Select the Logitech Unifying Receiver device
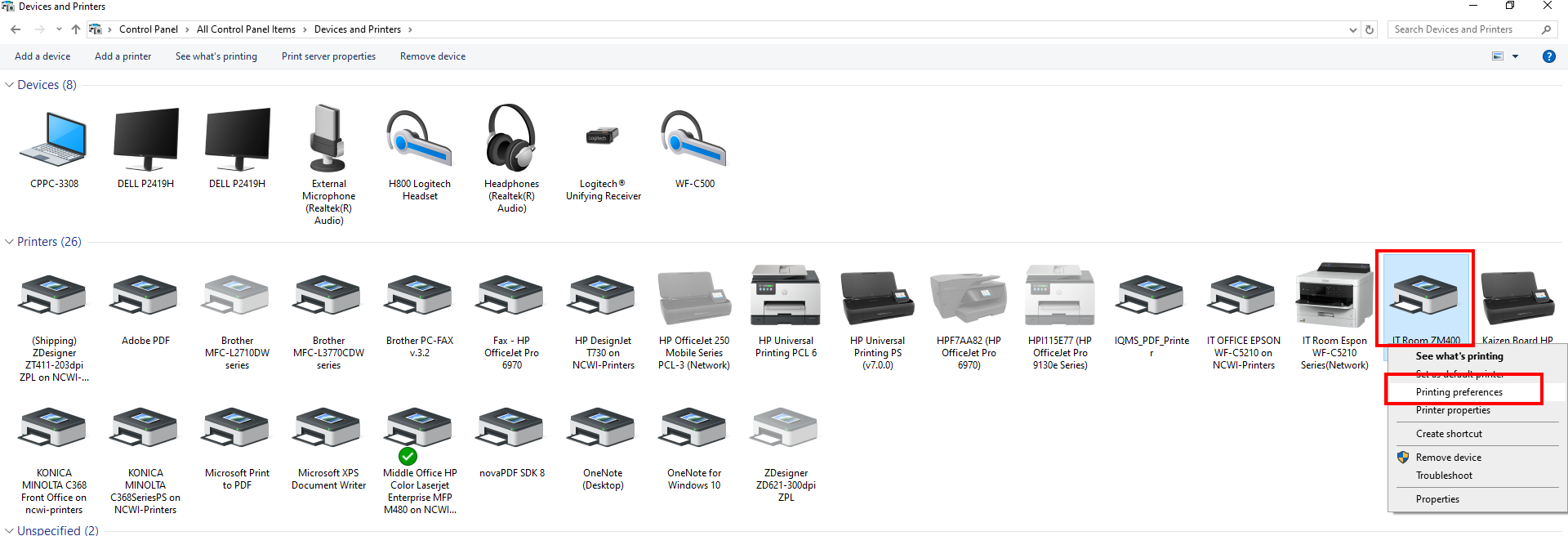The image size is (1568, 536). 603,136
